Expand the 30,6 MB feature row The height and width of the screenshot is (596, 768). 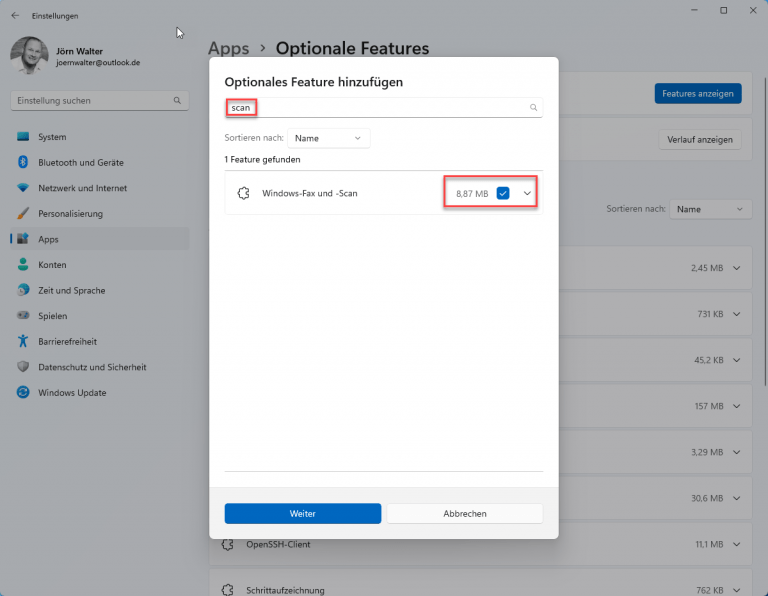click(x=737, y=498)
